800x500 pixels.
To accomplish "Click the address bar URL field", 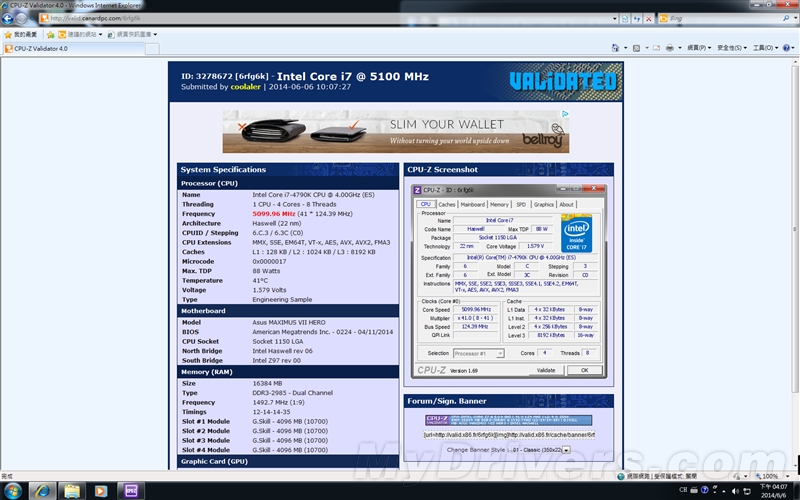I will click(327, 18).
